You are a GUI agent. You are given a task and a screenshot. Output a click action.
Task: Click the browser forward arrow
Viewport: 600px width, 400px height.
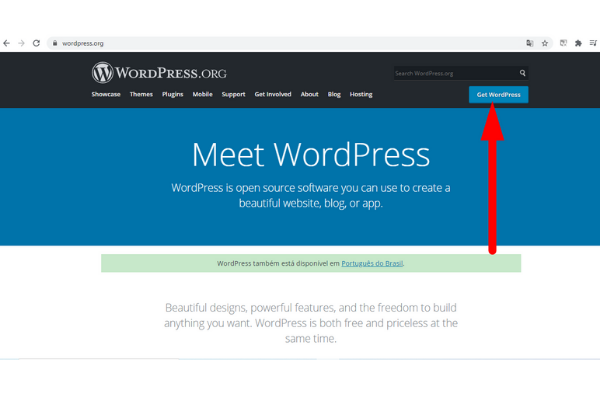21,43
